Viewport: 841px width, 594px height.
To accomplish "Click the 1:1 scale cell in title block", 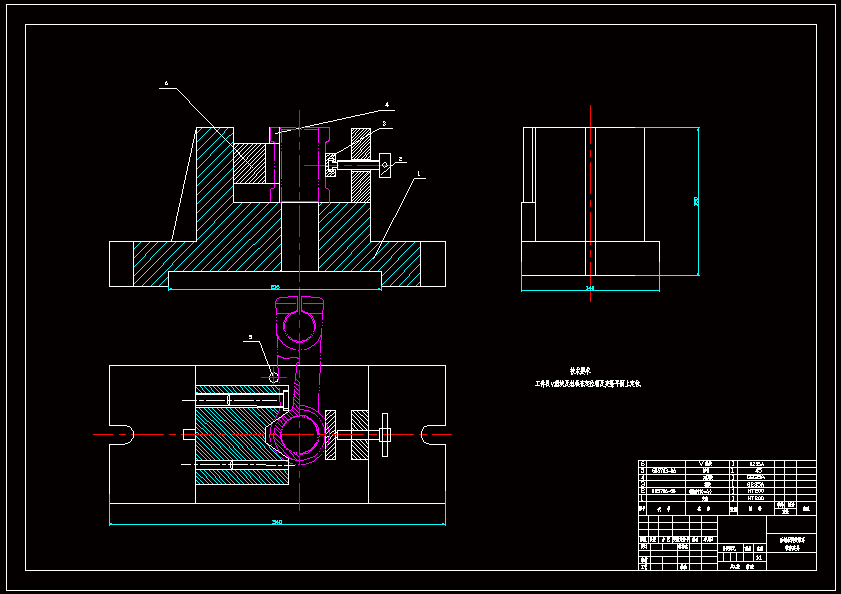I will pos(759,558).
